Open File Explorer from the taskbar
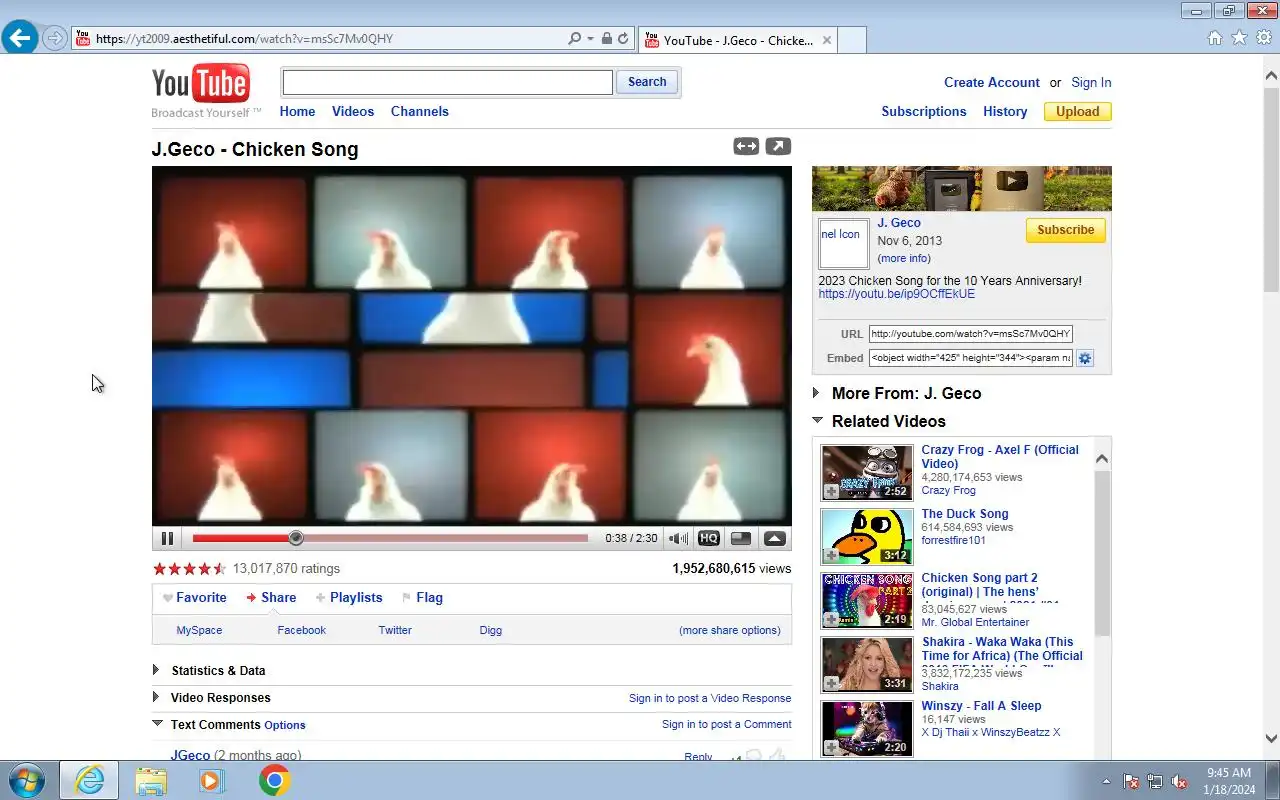The height and width of the screenshot is (800, 1280). [x=151, y=780]
